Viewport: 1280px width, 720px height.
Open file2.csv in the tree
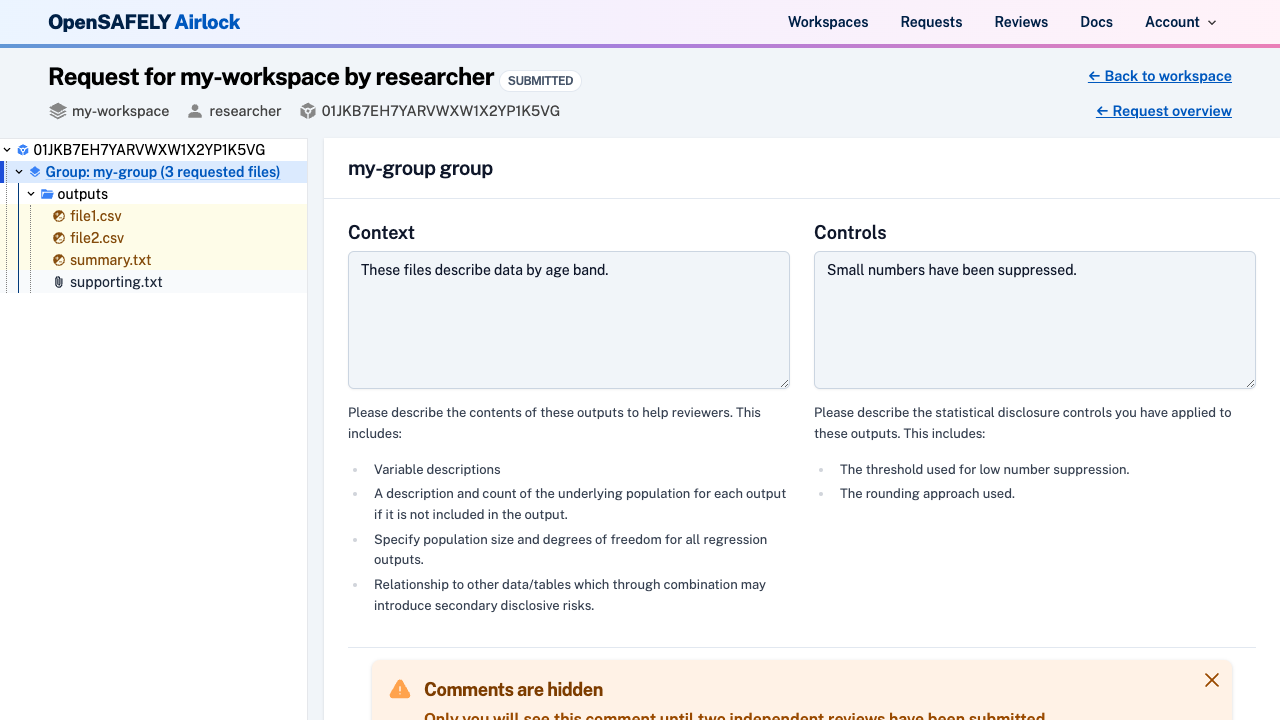[97, 238]
